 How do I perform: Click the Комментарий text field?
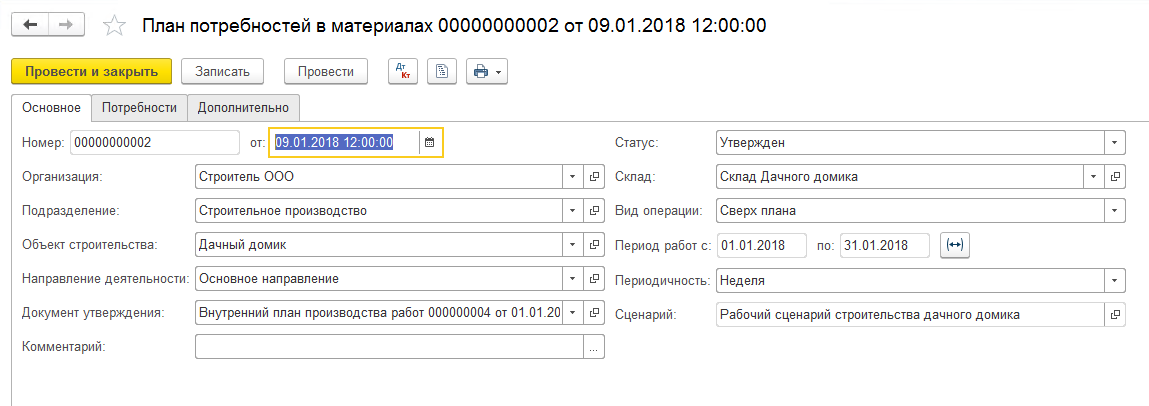(x=389, y=348)
